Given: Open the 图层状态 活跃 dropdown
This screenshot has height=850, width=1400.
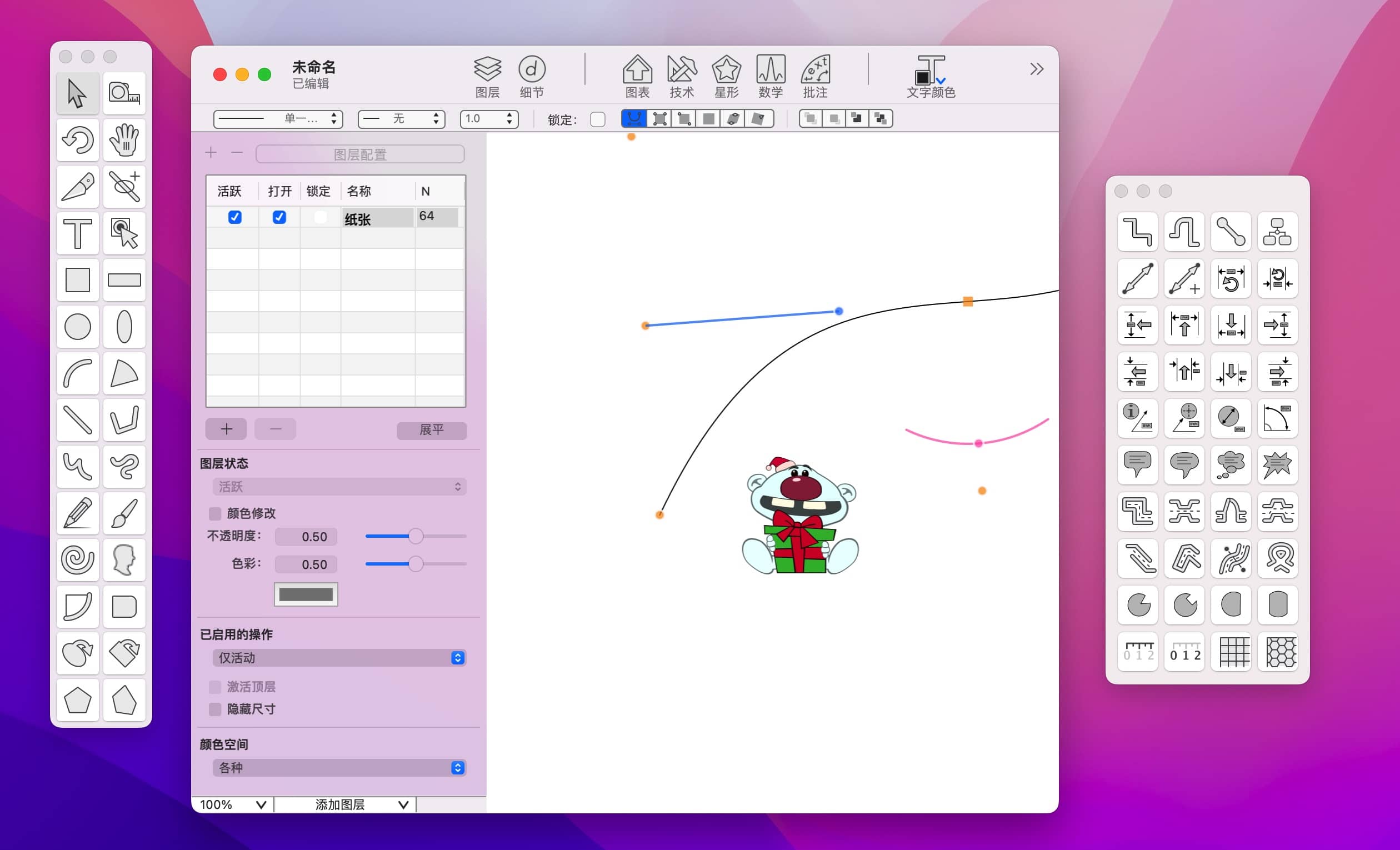Looking at the screenshot, I should click(x=340, y=487).
